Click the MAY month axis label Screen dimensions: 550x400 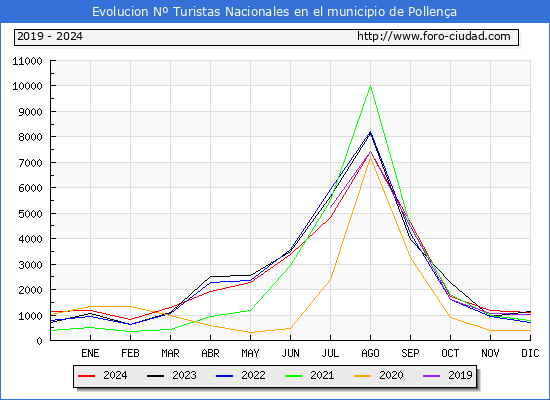click(250, 353)
